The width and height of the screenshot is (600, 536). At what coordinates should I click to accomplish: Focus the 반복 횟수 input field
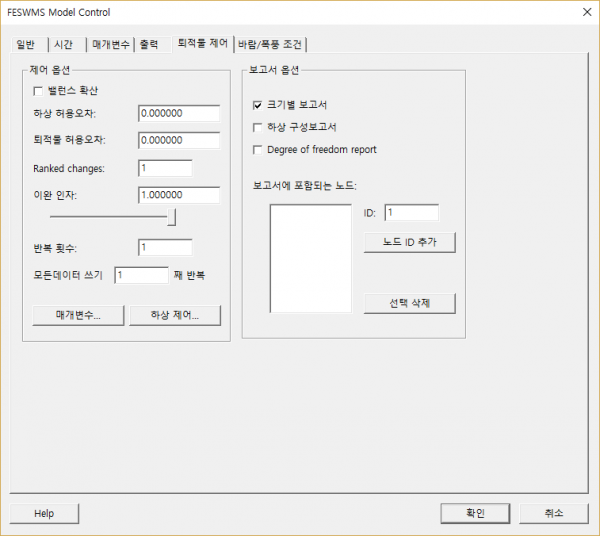(165, 248)
